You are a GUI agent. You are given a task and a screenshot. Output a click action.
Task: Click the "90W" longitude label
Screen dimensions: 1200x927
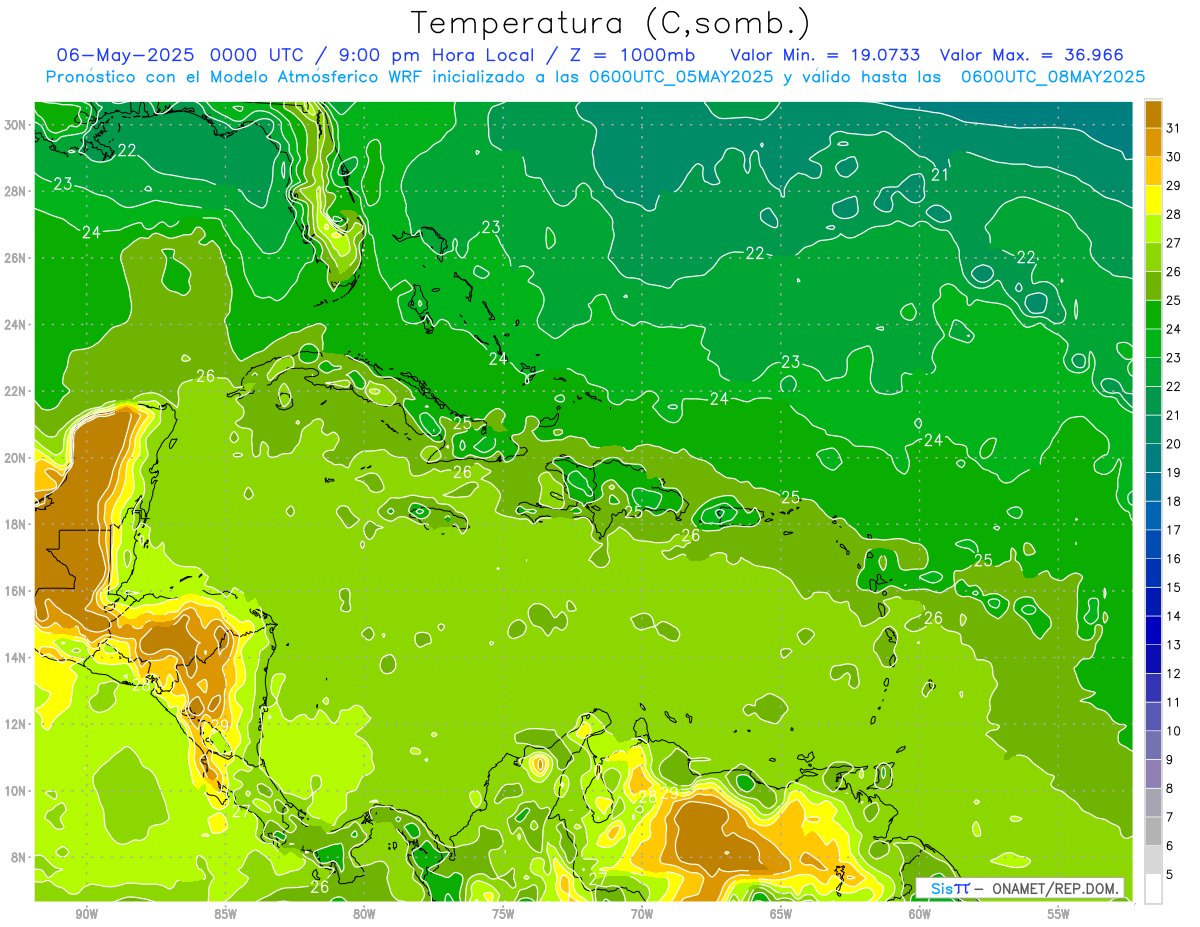coord(86,914)
